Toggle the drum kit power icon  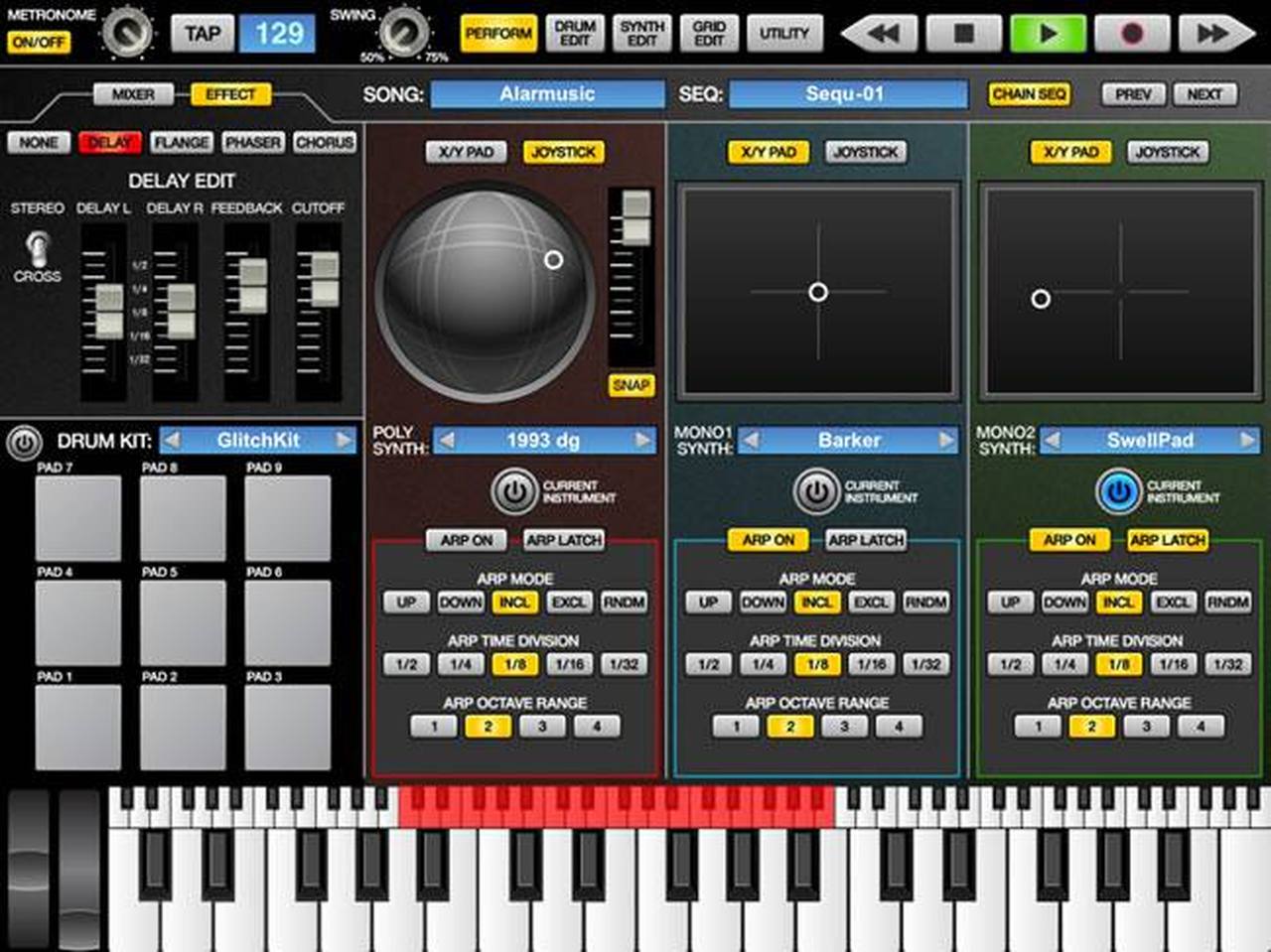(24, 442)
